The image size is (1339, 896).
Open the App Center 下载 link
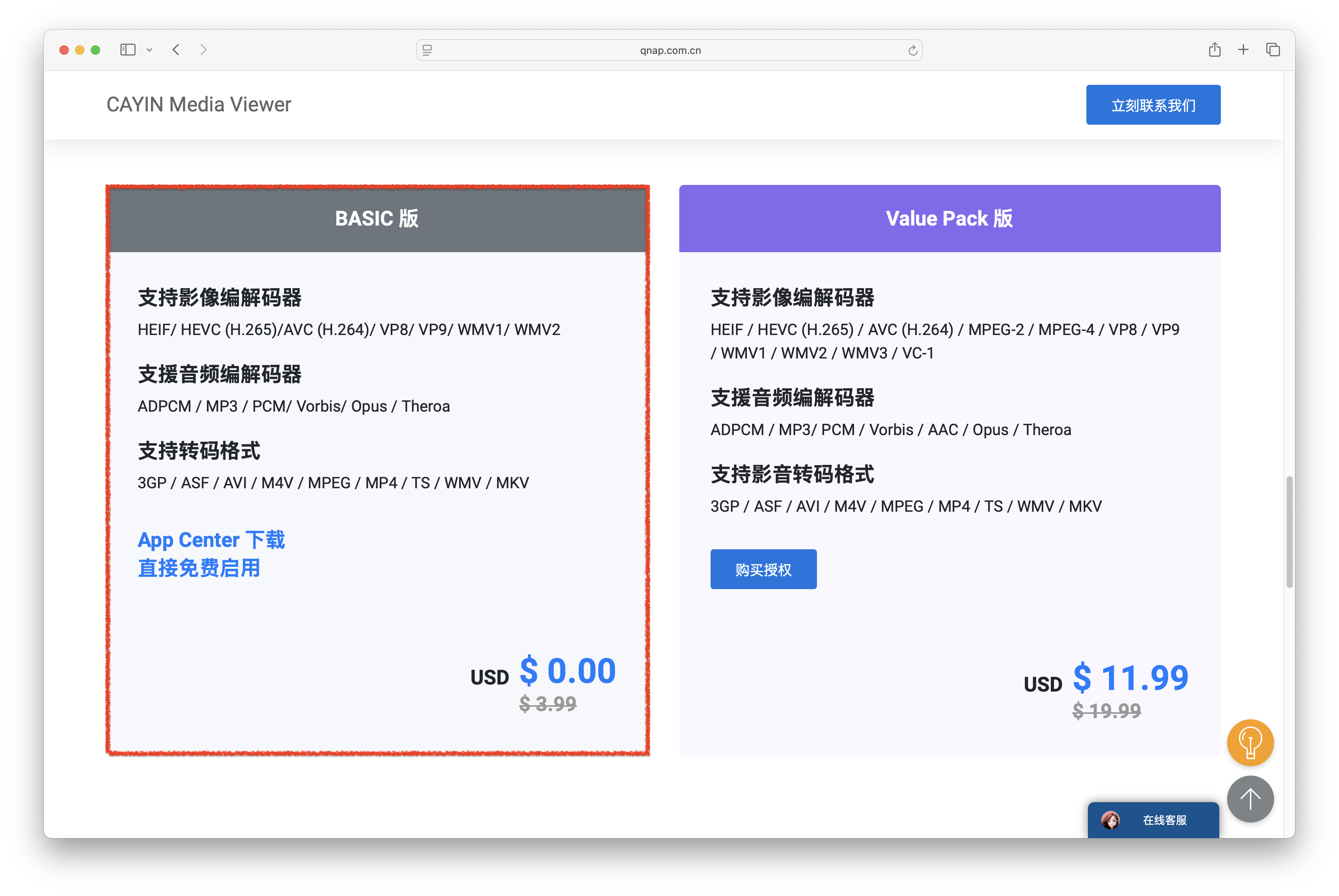tap(211, 540)
